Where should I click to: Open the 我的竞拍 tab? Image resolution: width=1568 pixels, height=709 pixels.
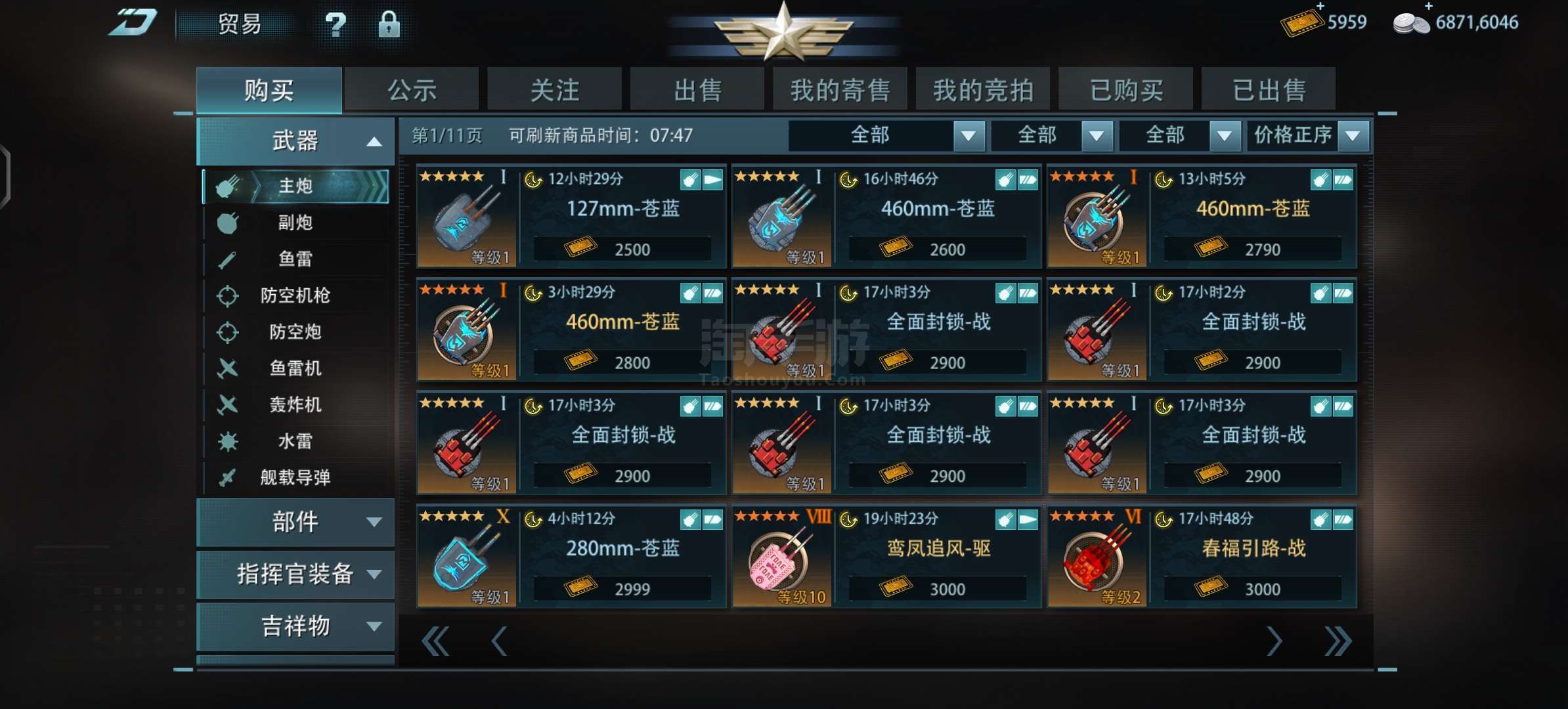click(x=983, y=89)
